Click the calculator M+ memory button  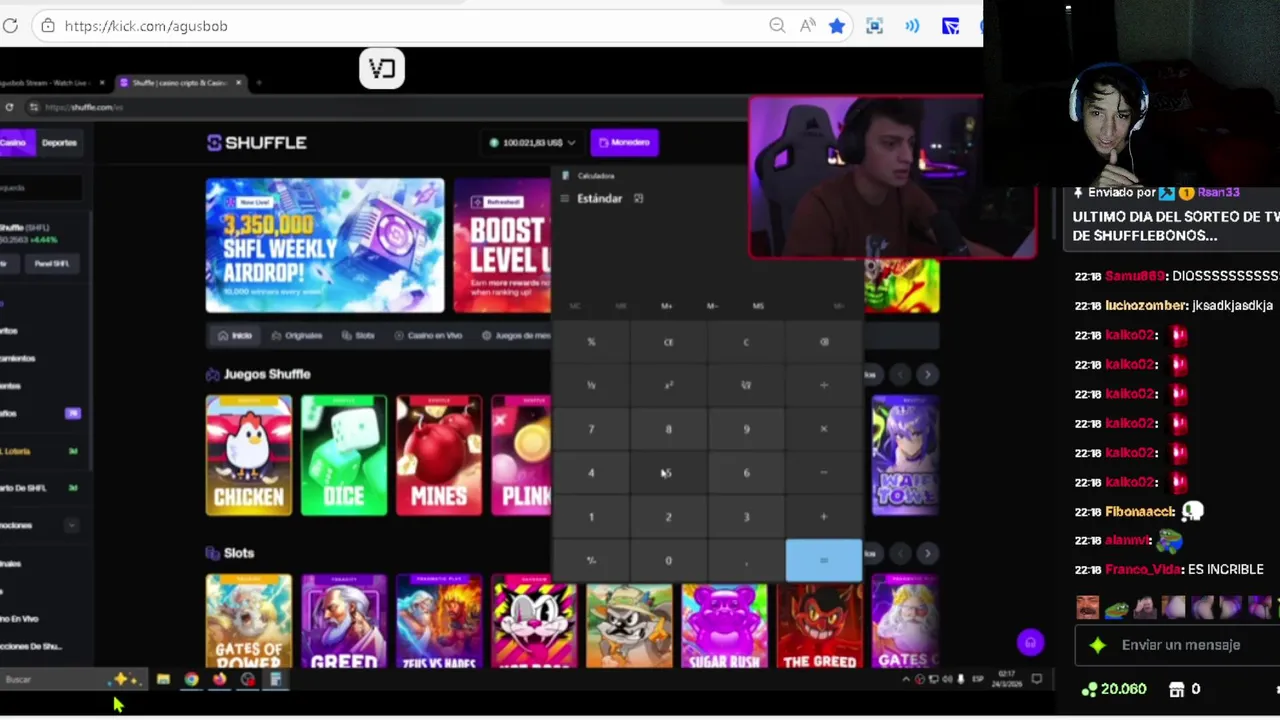tap(667, 306)
